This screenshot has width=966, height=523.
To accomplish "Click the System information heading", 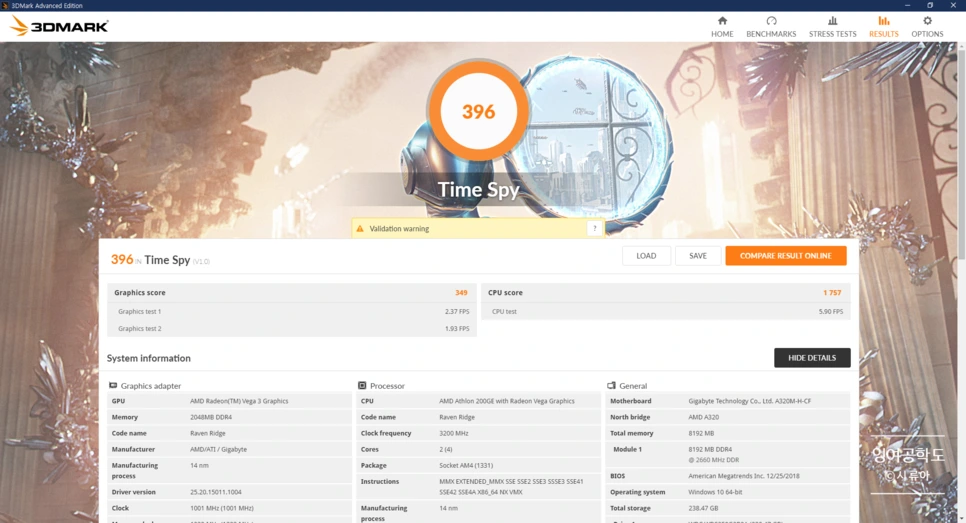I will click(148, 358).
